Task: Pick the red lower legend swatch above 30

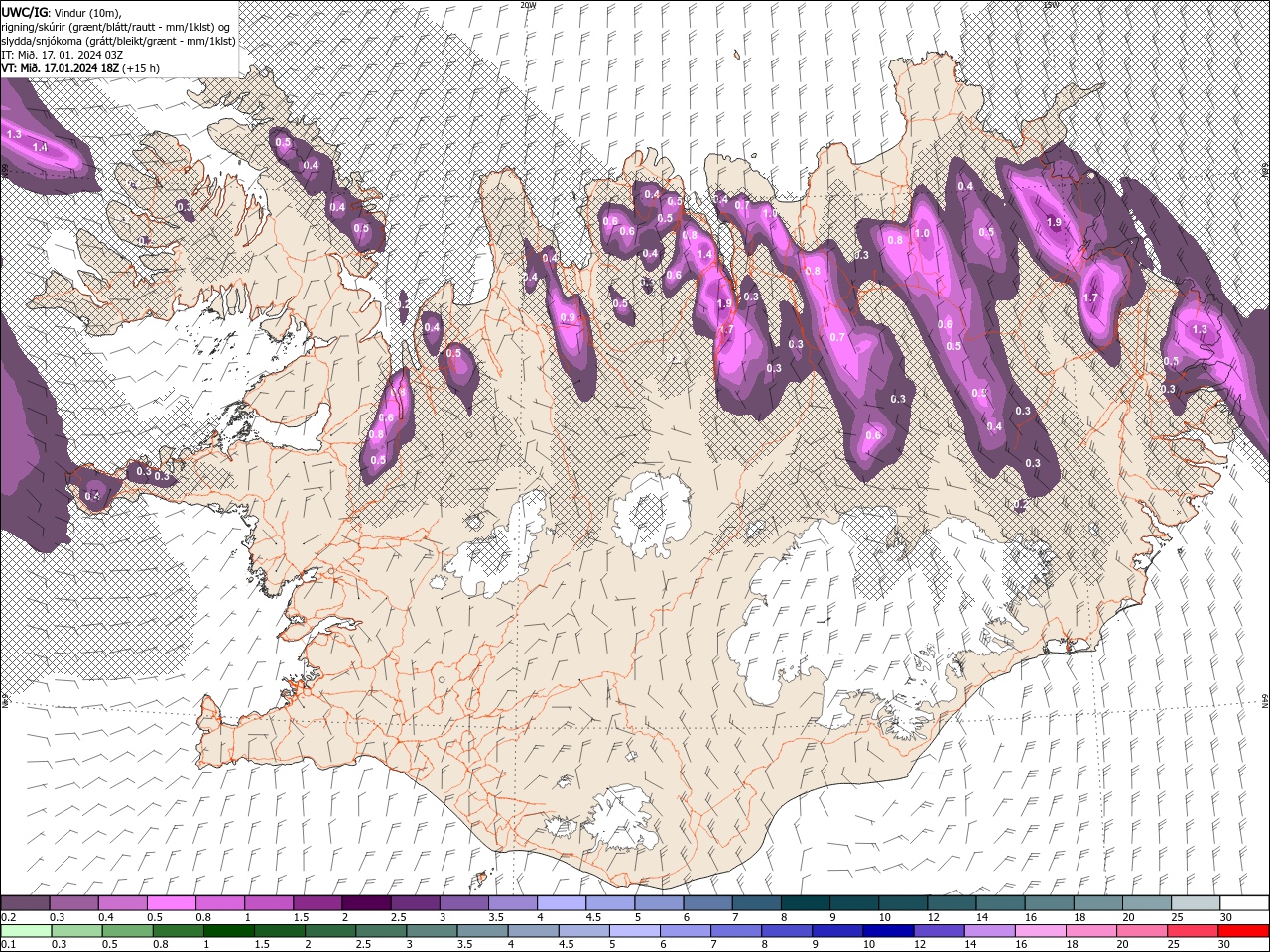Action: coord(1243,931)
